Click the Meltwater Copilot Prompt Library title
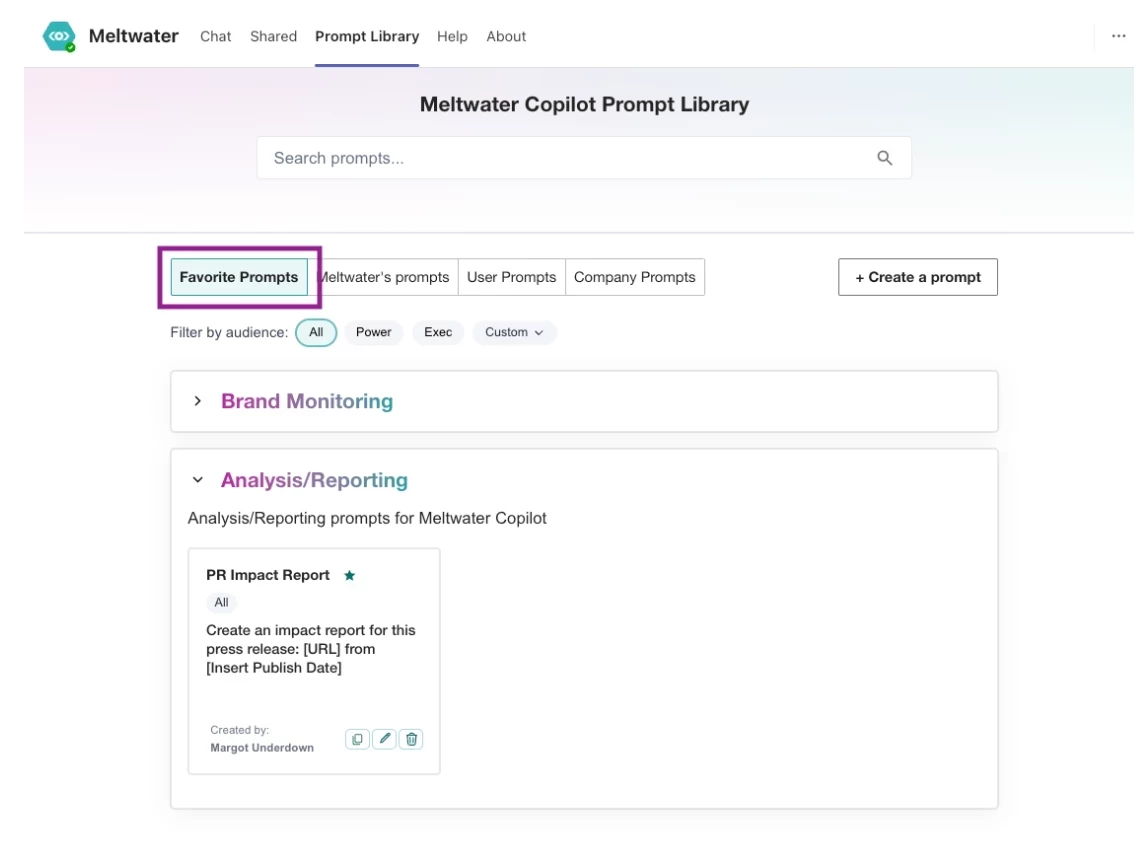 pyautogui.click(x=584, y=105)
